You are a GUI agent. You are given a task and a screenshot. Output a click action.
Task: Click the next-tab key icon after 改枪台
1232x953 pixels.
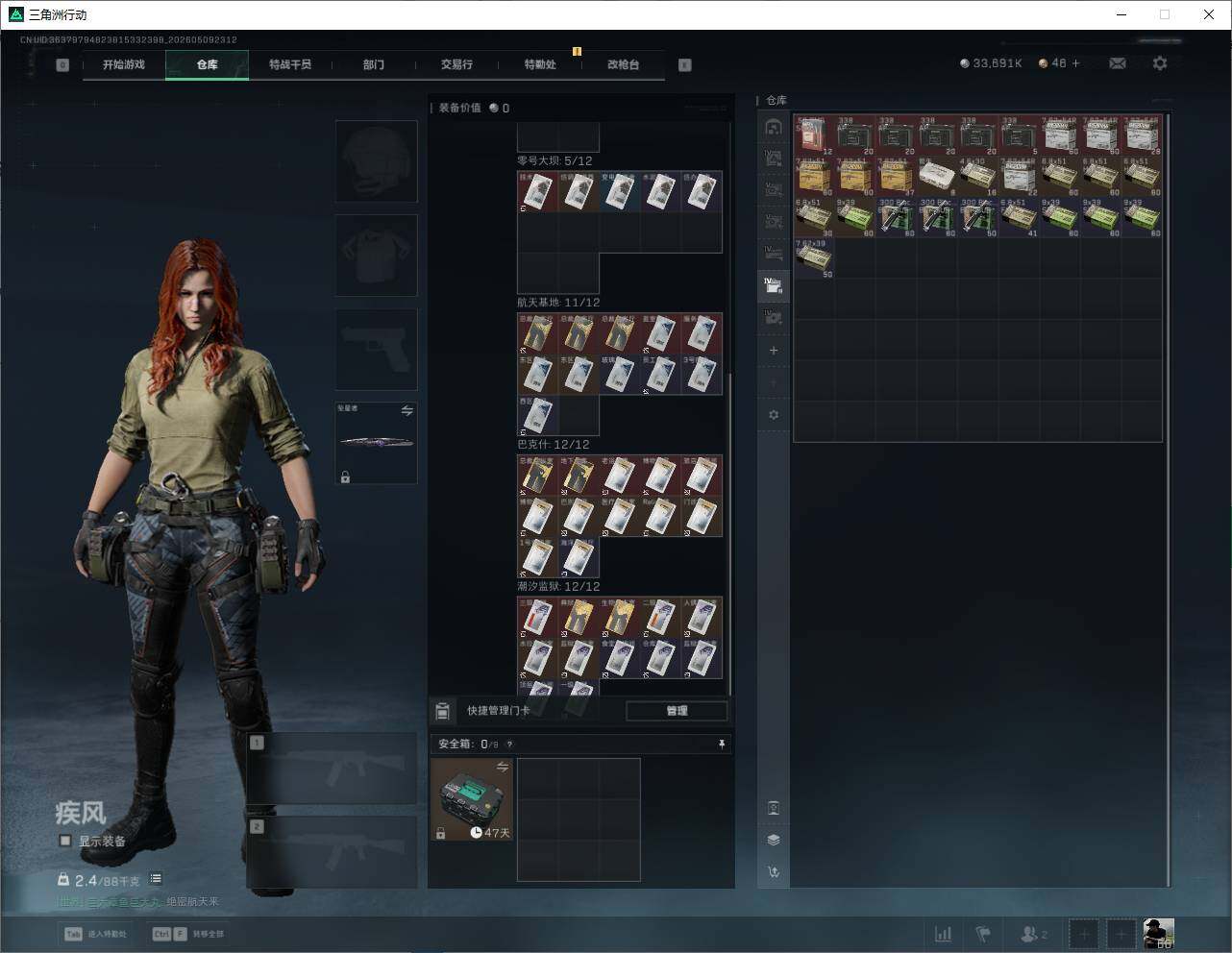pos(685,65)
